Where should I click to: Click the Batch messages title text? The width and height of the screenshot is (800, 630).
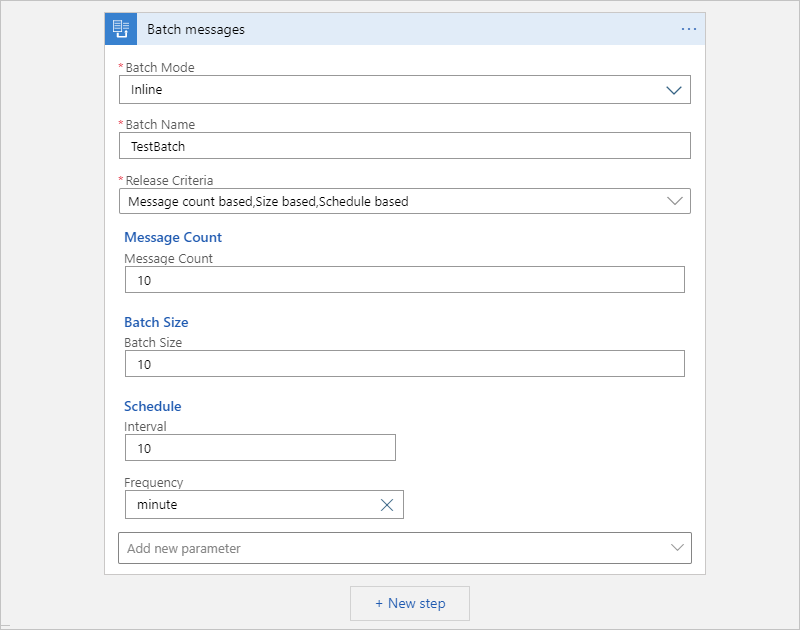tap(196, 29)
